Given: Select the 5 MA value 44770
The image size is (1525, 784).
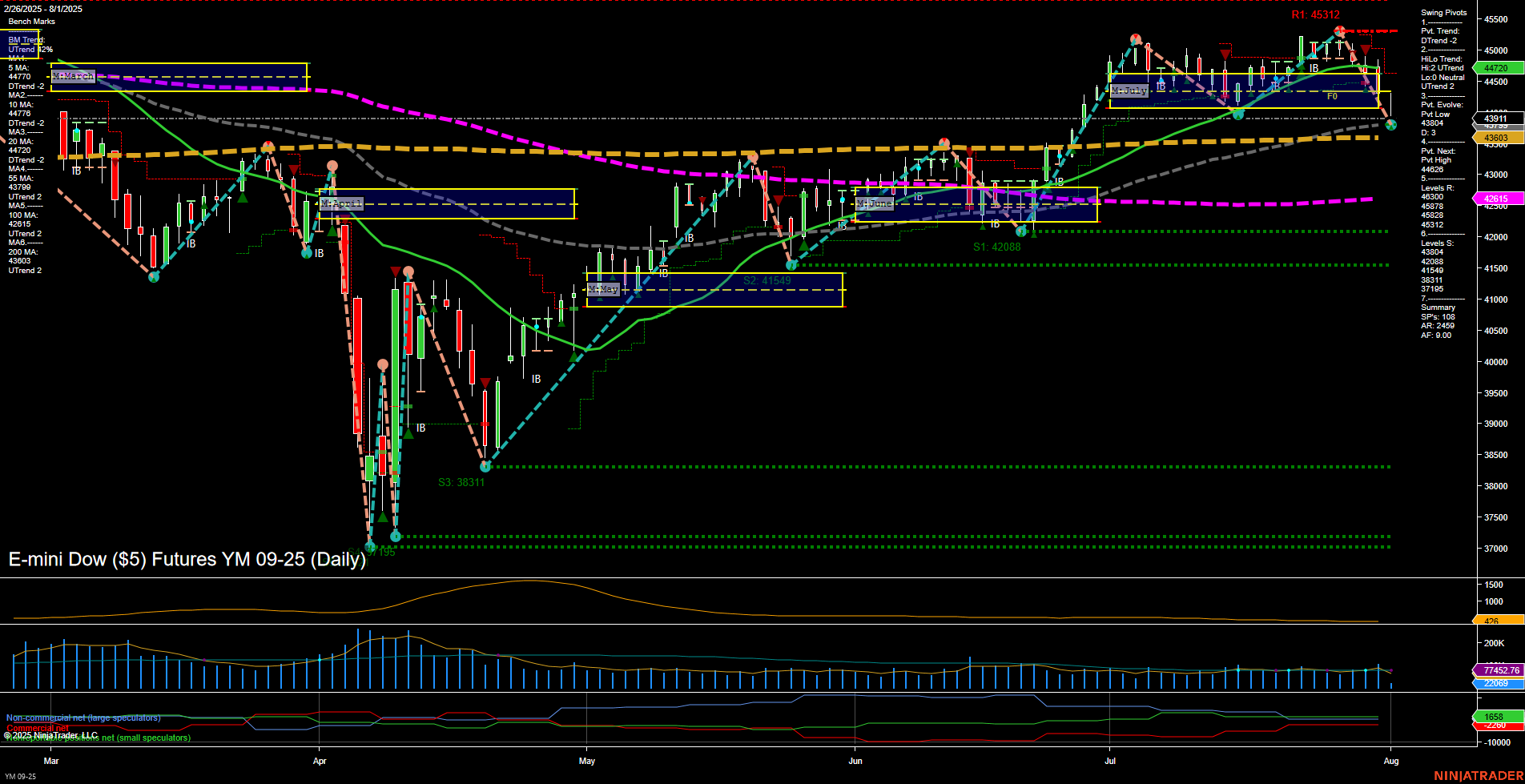Looking at the screenshot, I should click(x=20, y=77).
